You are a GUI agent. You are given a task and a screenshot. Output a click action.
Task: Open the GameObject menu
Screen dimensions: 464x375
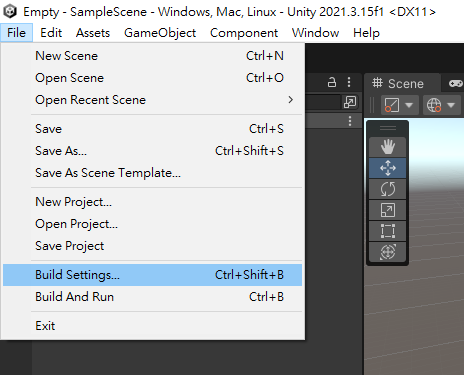(160, 33)
